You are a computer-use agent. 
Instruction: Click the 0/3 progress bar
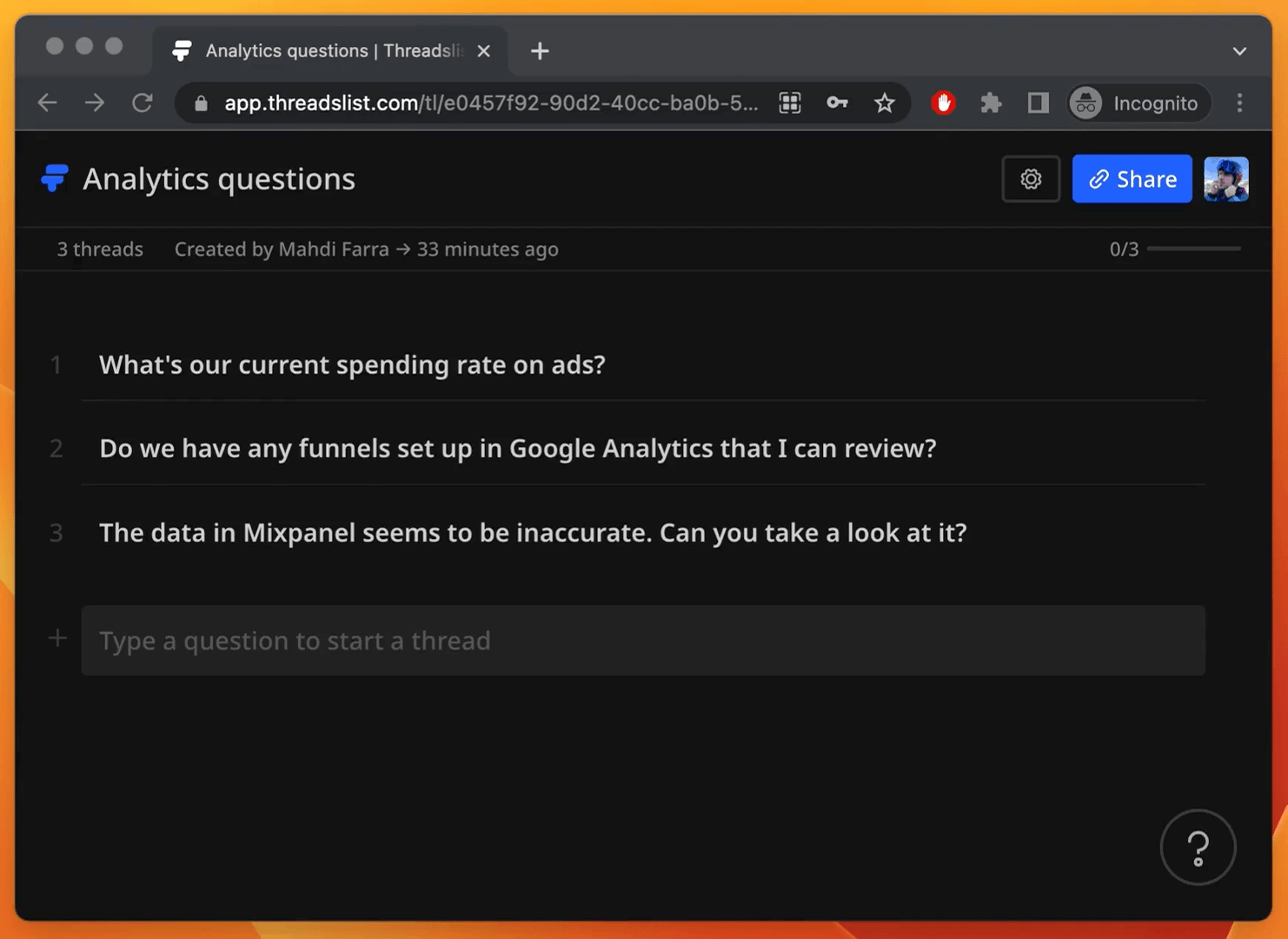coord(1194,249)
